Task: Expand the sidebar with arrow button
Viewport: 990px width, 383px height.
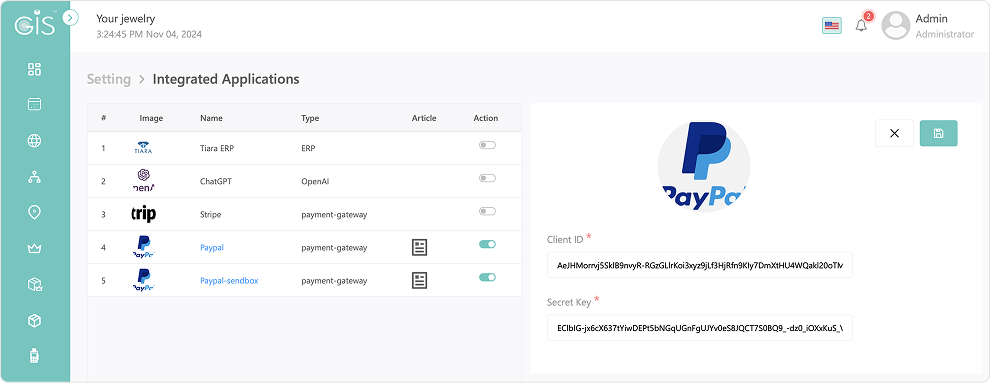Action: pyautogui.click(x=71, y=18)
